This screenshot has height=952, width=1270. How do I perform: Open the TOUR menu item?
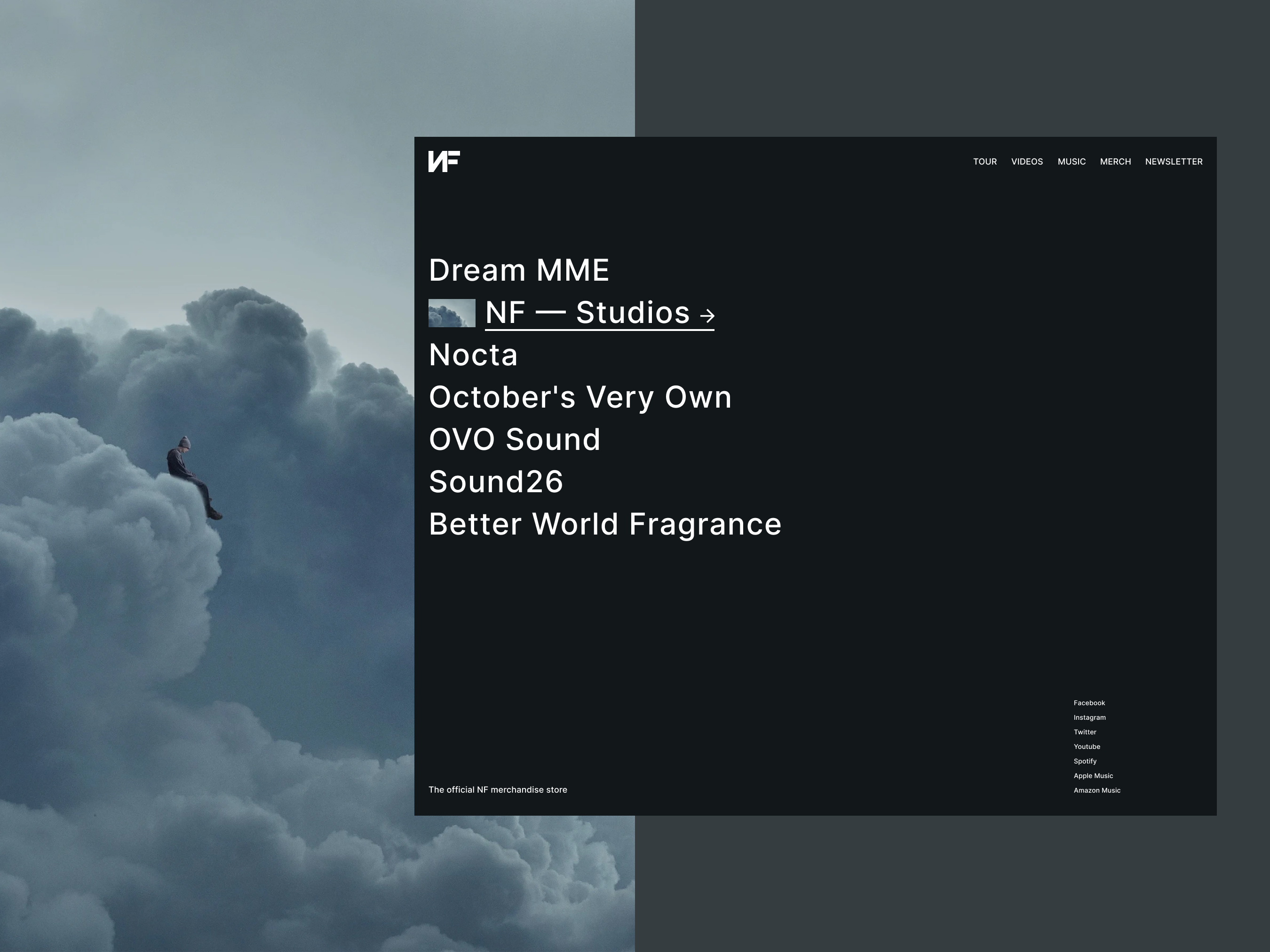click(984, 162)
